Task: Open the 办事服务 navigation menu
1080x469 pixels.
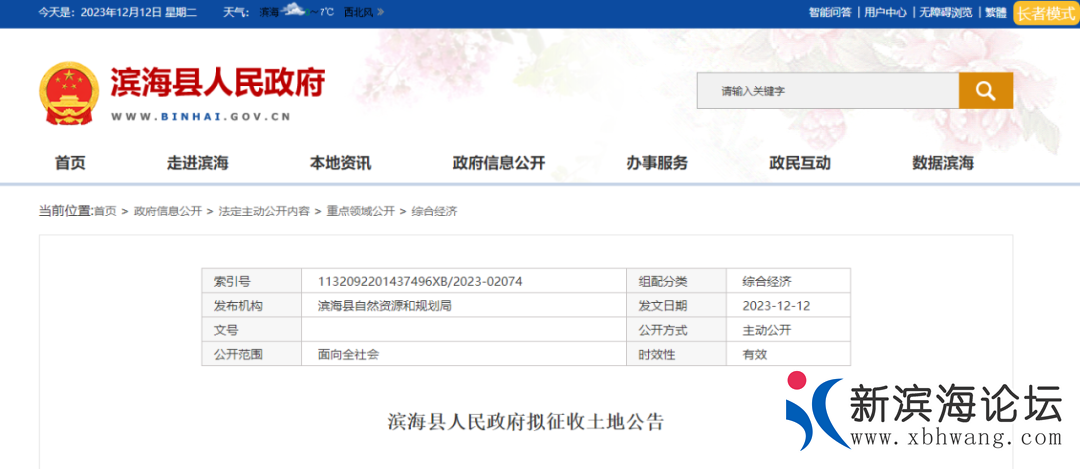Action: (x=657, y=163)
